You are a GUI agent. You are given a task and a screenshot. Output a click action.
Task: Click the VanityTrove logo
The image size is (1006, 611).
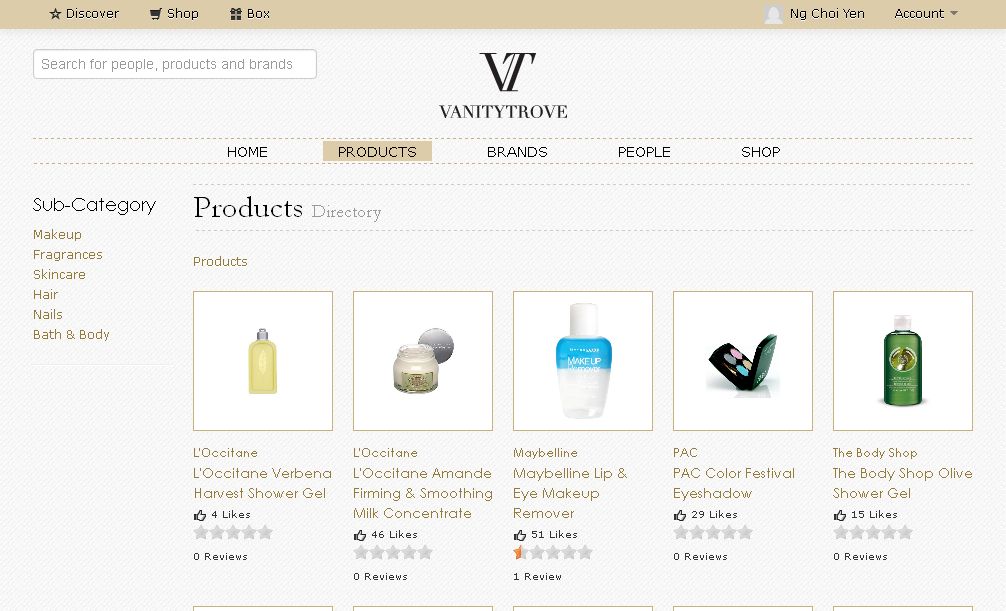[x=504, y=86]
